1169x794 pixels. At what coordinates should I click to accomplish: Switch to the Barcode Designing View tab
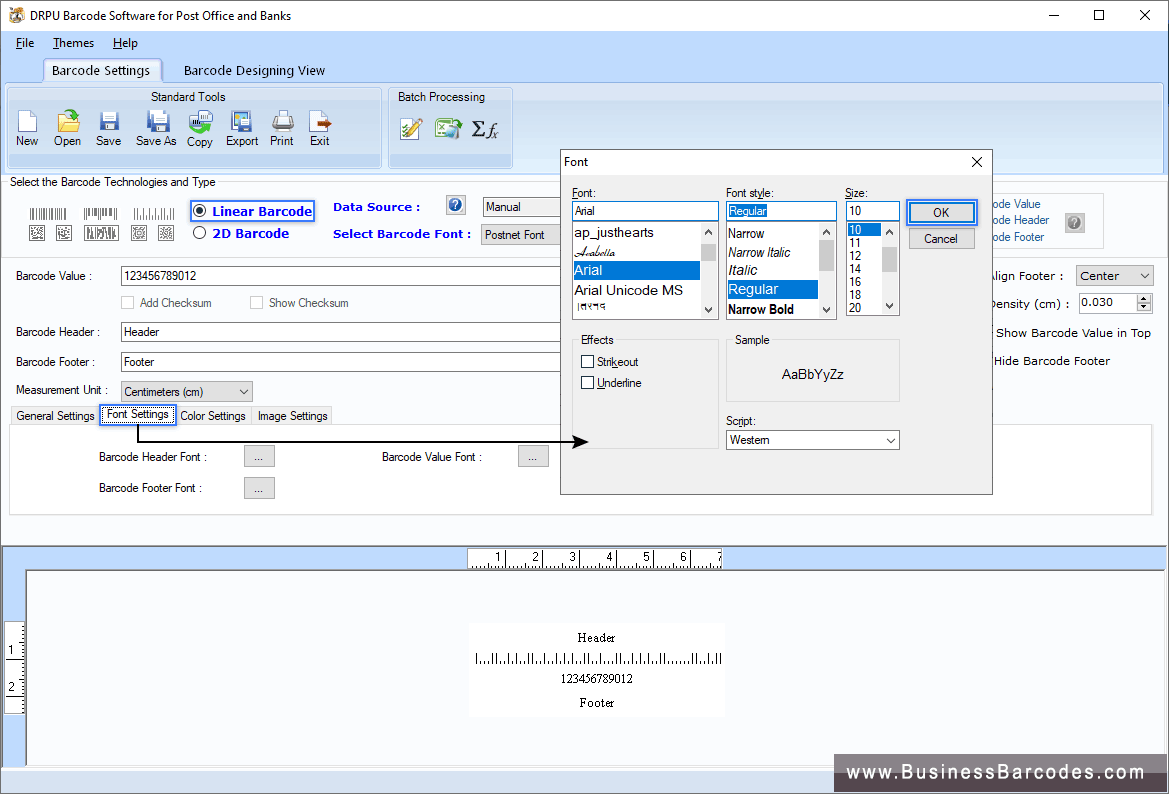click(x=253, y=70)
